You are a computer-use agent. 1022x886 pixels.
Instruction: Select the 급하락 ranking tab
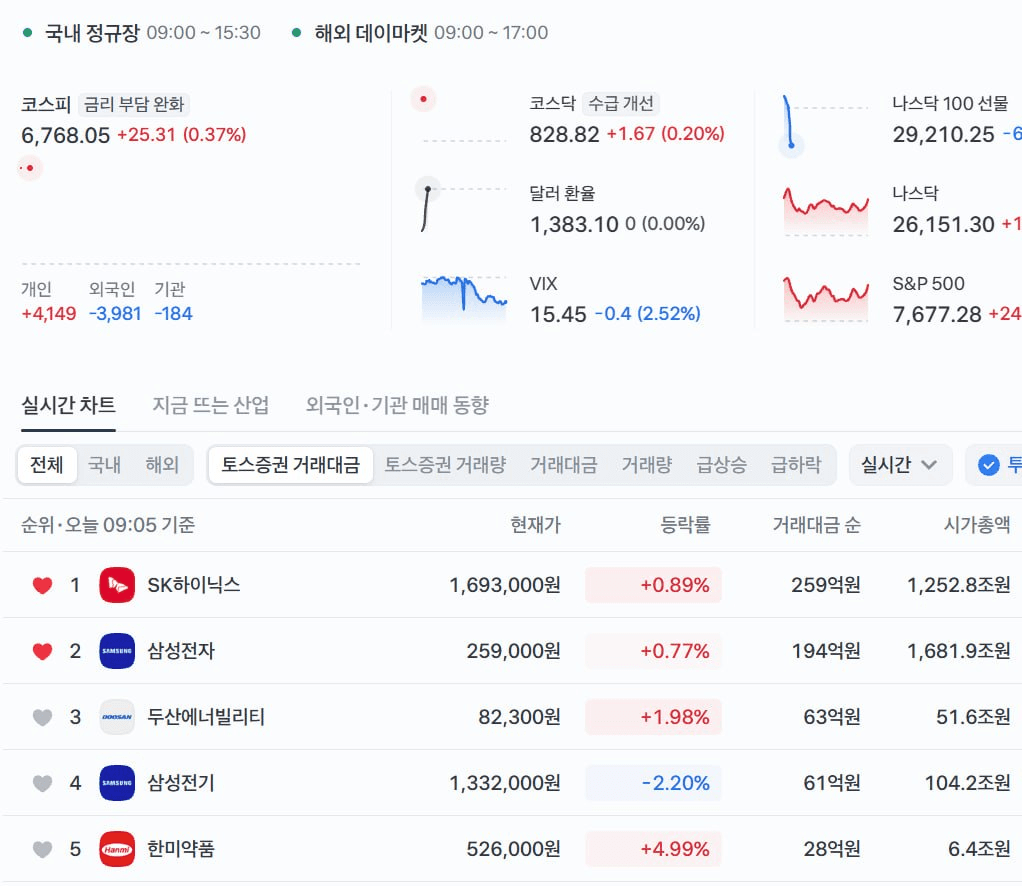tap(796, 465)
